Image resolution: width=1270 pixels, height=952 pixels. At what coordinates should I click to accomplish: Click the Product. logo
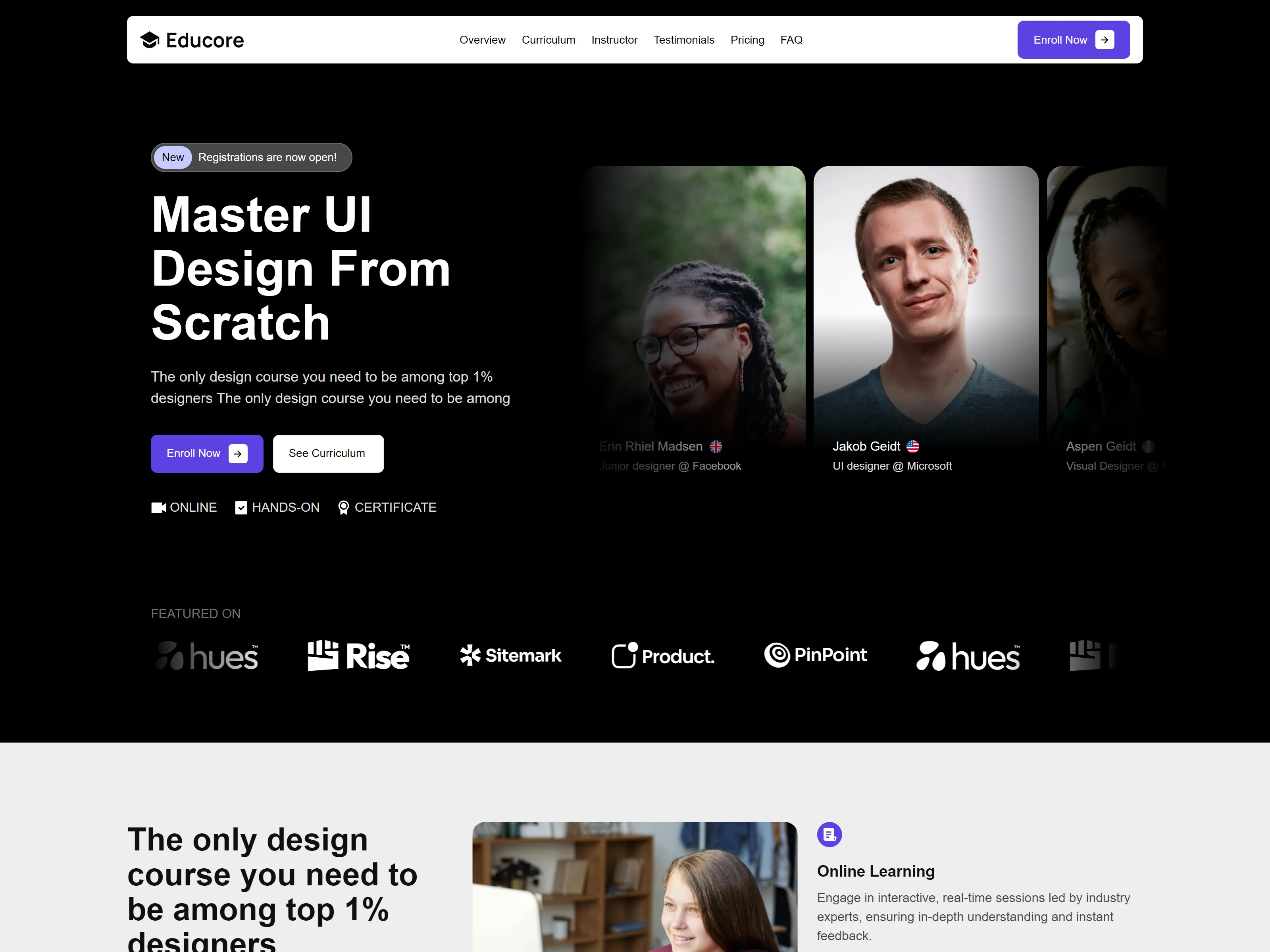pyautogui.click(x=663, y=656)
